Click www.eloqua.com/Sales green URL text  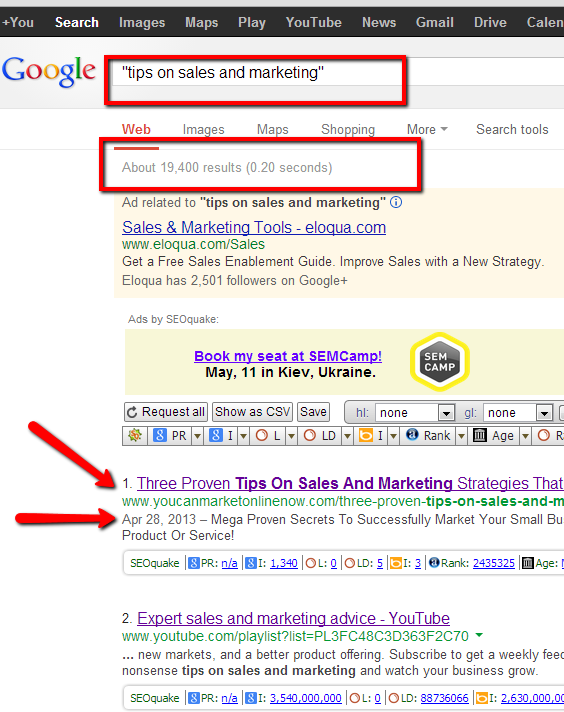[x=193, y=244]
